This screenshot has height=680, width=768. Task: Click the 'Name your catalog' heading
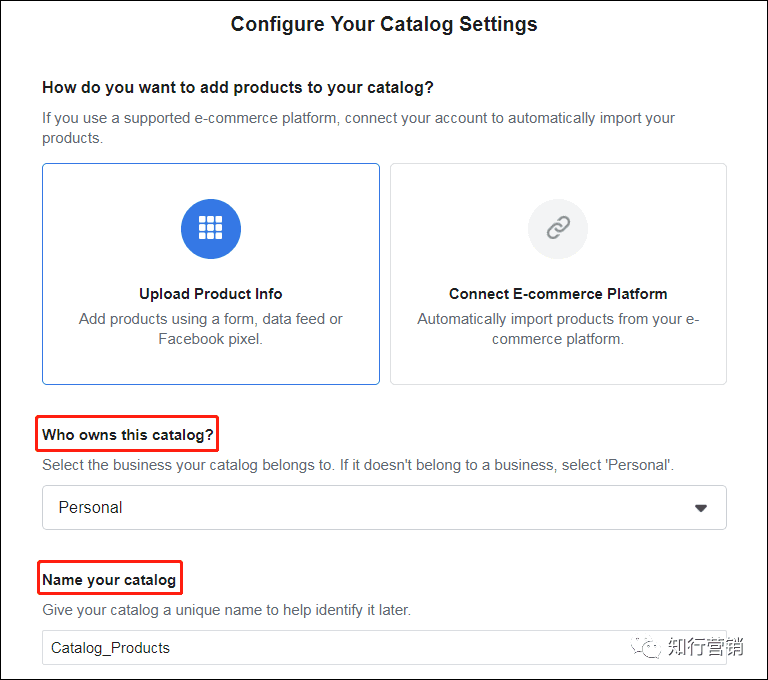(x=110, y=580)
